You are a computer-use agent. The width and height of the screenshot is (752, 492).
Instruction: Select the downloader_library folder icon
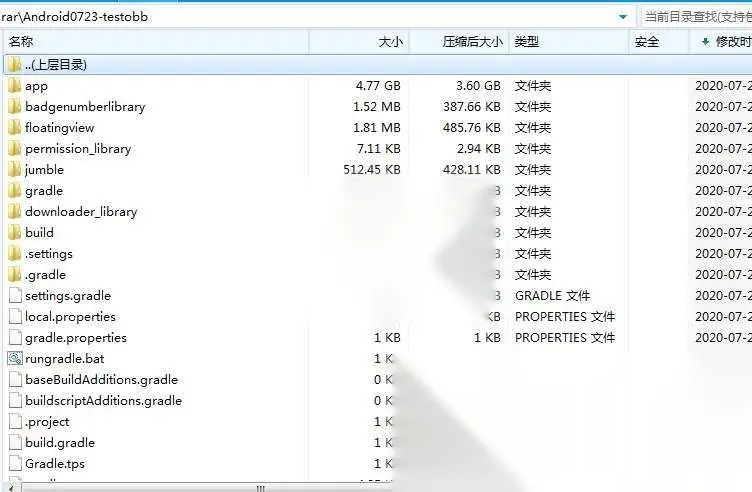(x=15, y=211)
